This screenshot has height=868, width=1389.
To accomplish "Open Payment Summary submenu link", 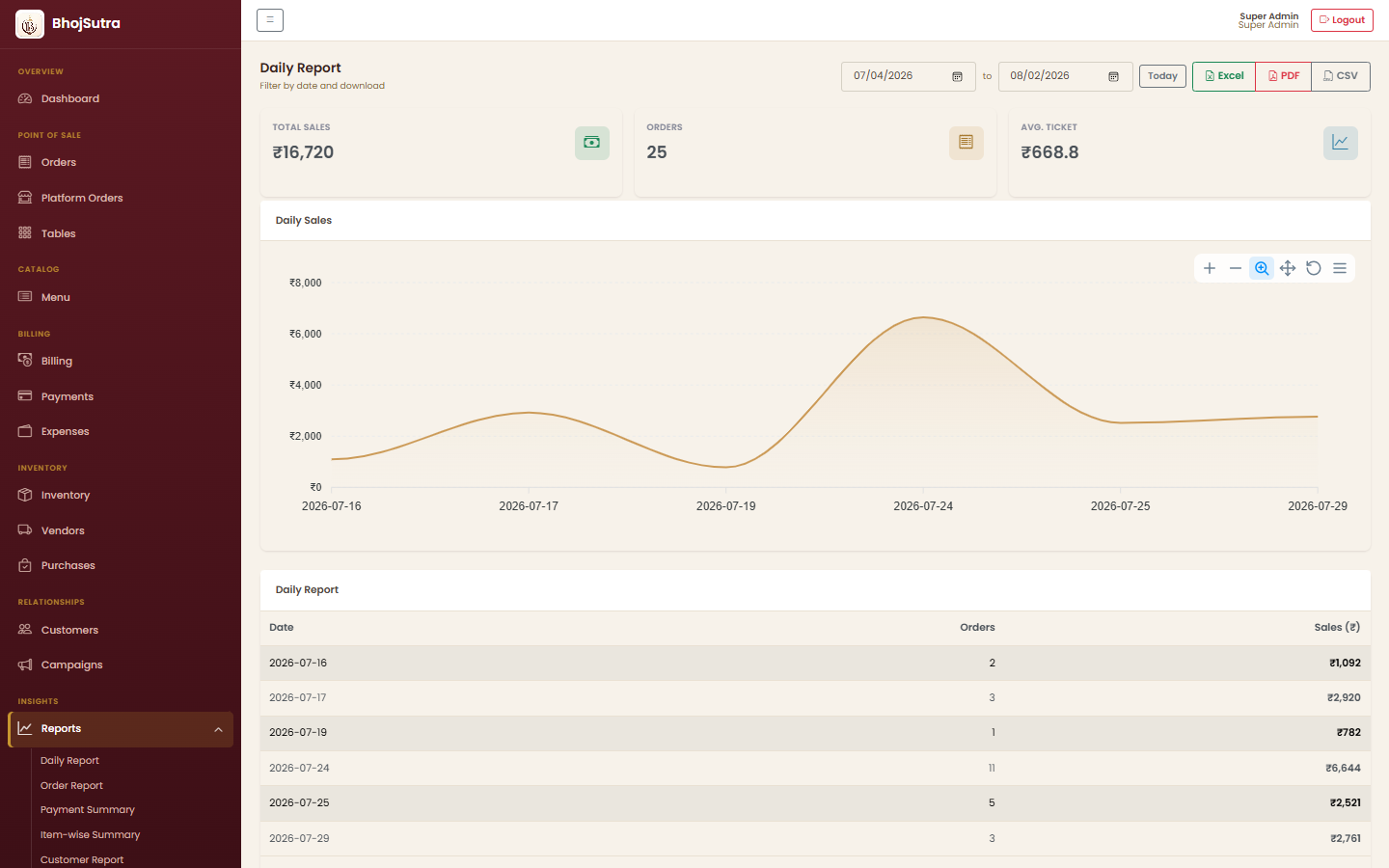I will pos(88,810).
